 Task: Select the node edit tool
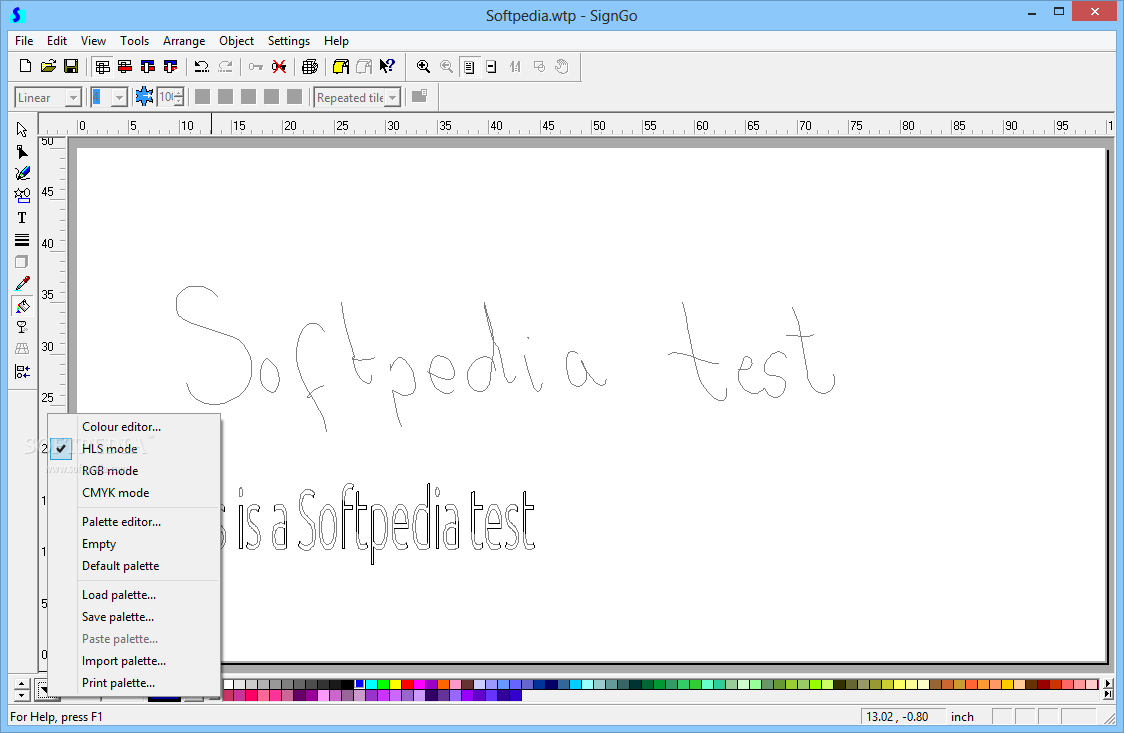pyautogui.click(x=22, y=151)
